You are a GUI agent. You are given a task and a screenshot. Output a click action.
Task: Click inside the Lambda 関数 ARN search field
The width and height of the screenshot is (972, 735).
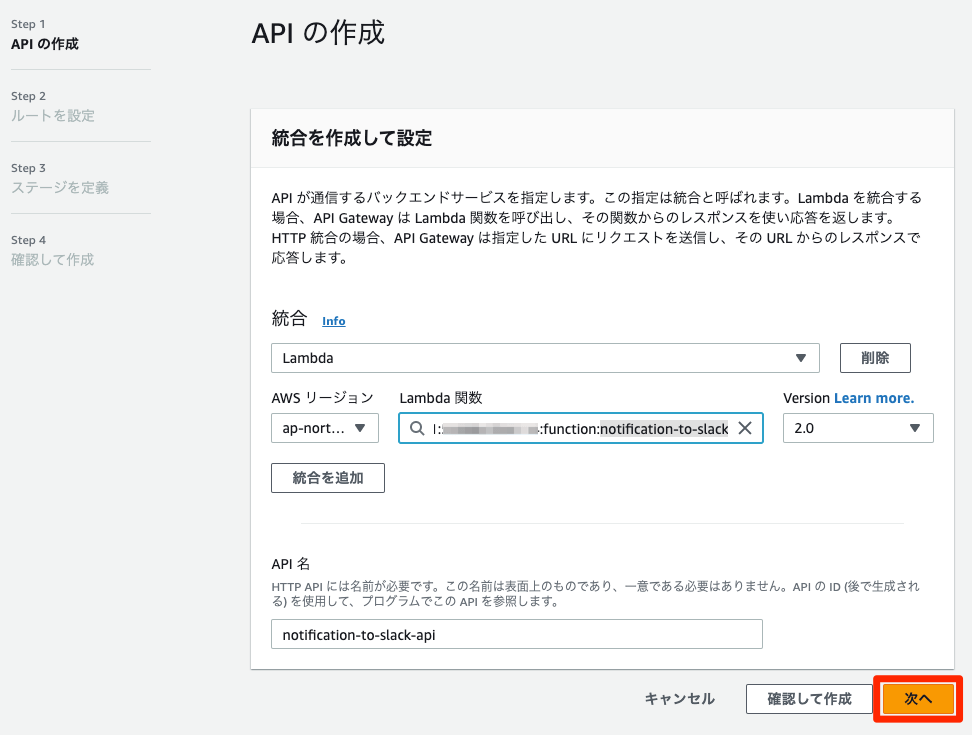pyautogui.click(x=580, y=428)
